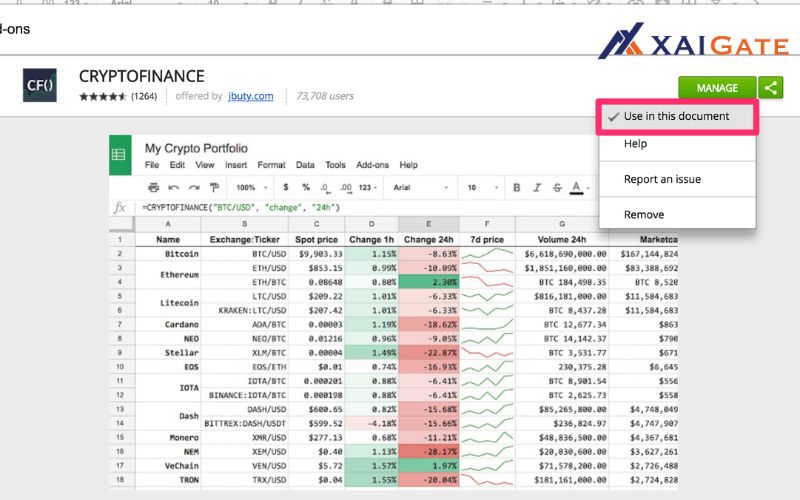Click the Bitcoin name cell
Image resolution: width=800 pixels, height=500 pixels.
168,254
